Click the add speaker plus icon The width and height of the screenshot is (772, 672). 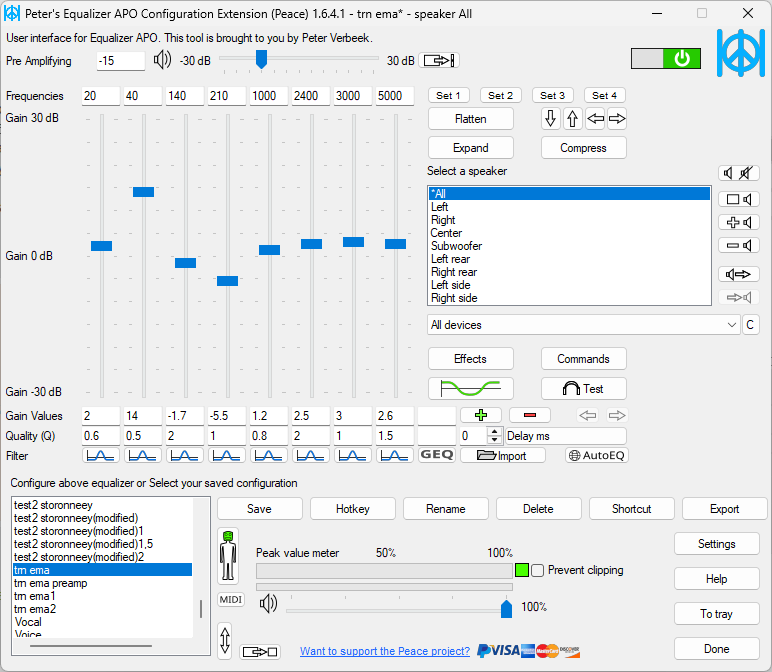pos(739,223)
